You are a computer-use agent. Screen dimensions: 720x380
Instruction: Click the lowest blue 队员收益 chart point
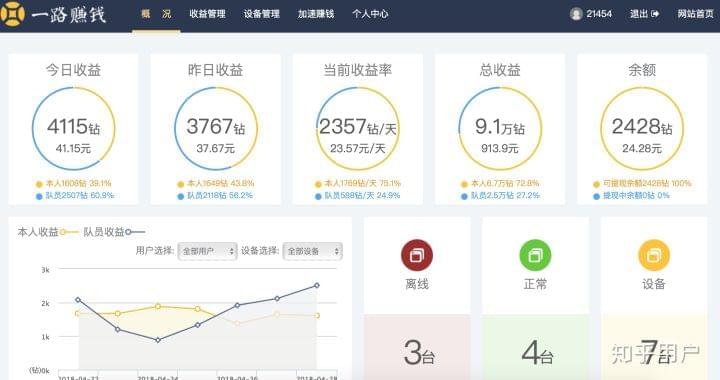pos(158,340)
